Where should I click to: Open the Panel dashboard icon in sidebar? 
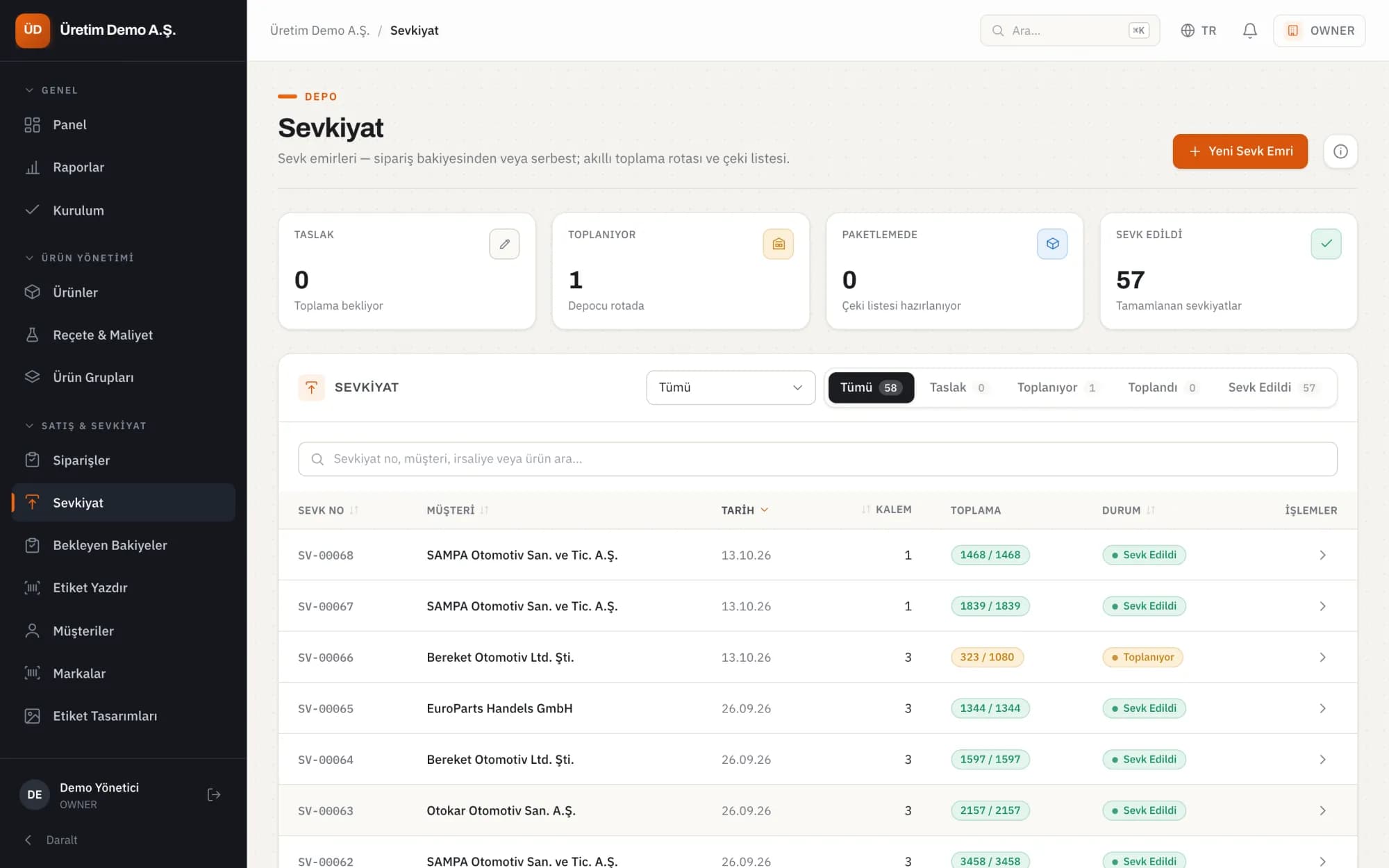pos(32,125)
